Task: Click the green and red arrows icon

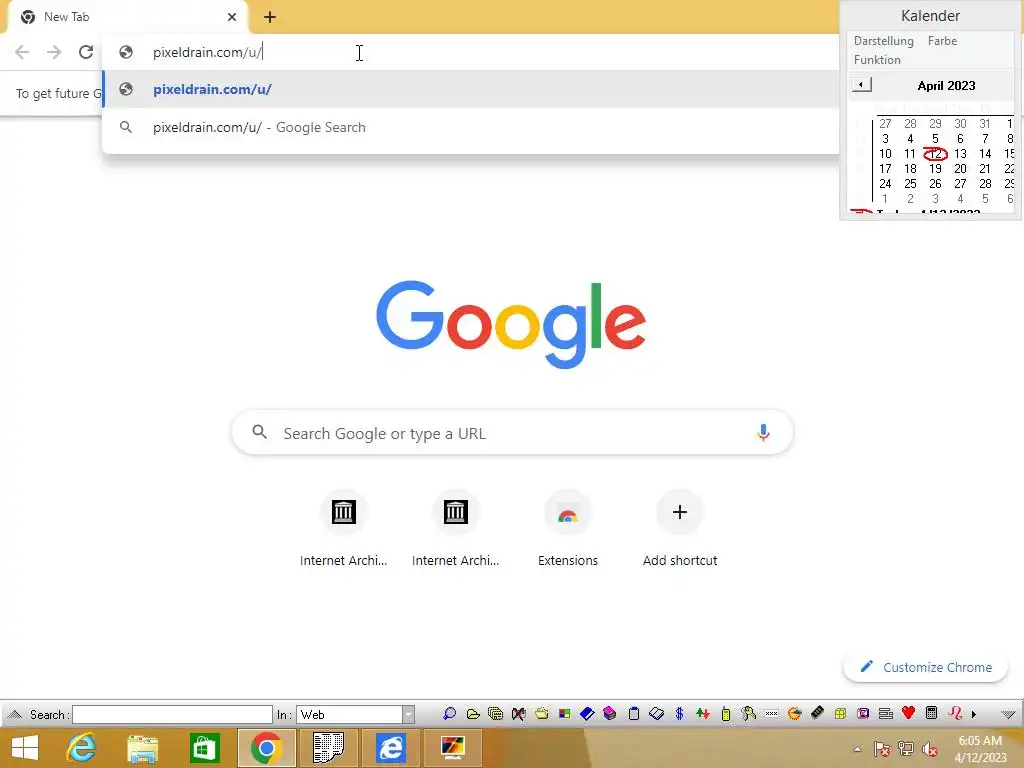Action: pyautogui.click(x=703, y=714)
